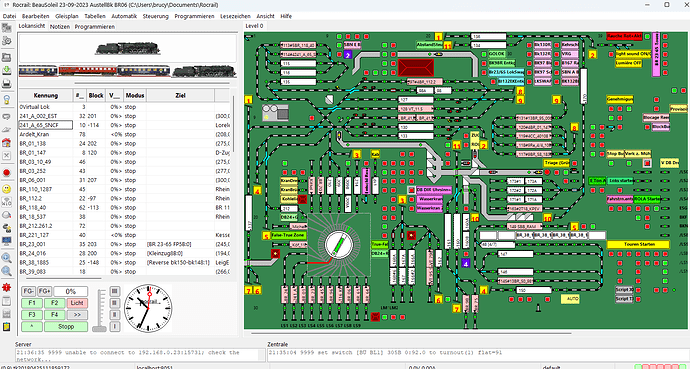Toggle the 'Rauche Rot+Akt' red button

pos(624,36)
